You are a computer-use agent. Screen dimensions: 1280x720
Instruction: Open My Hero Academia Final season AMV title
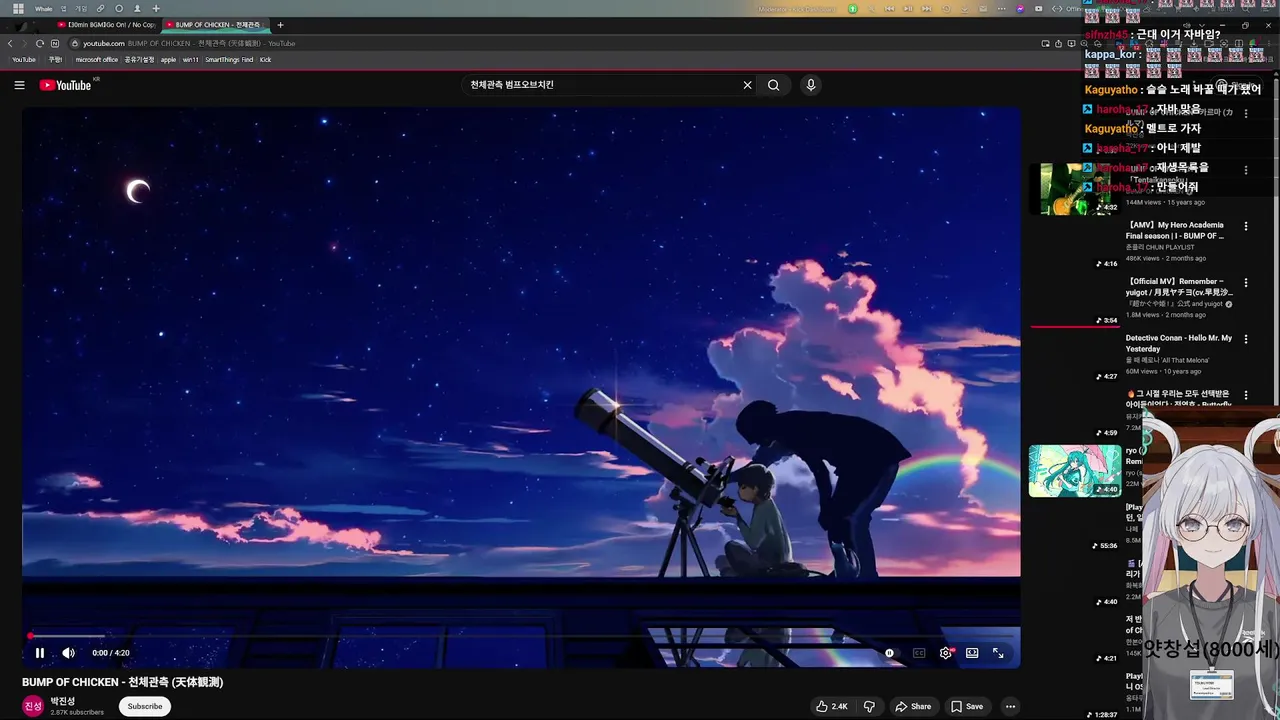1176,231
